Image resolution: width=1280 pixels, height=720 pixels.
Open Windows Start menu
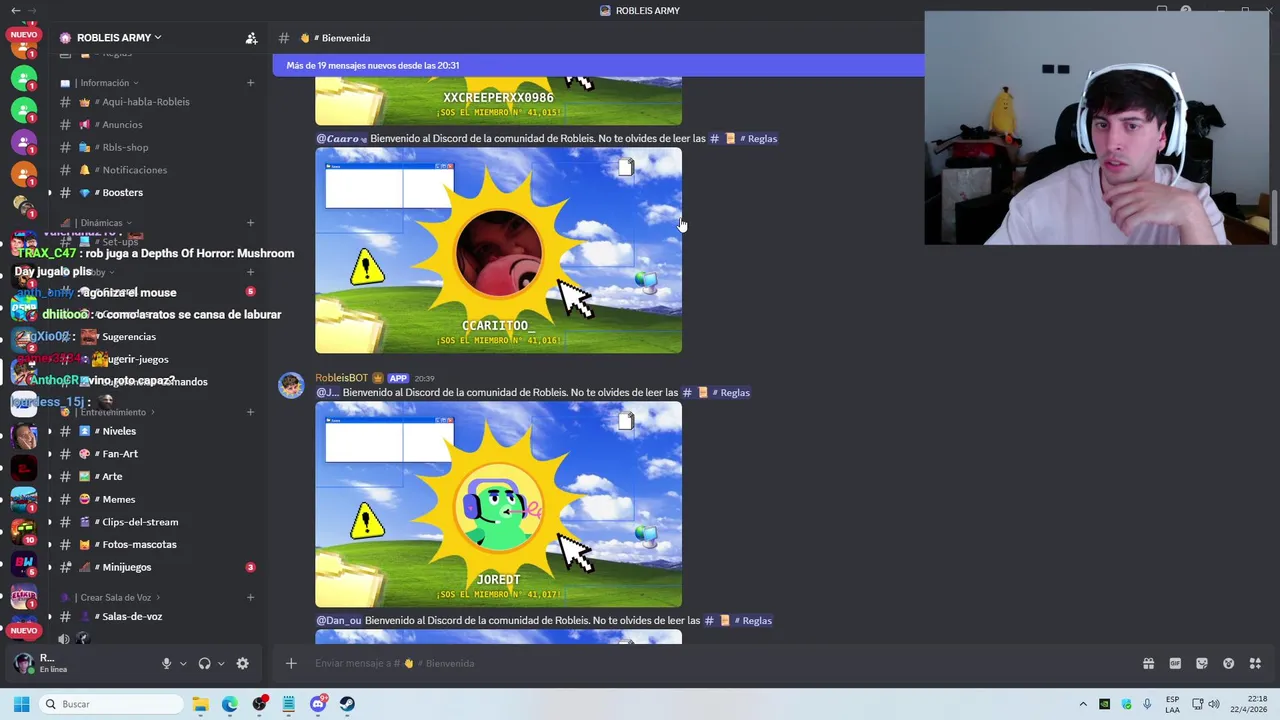pyautogui.click(x=21, y=704)
